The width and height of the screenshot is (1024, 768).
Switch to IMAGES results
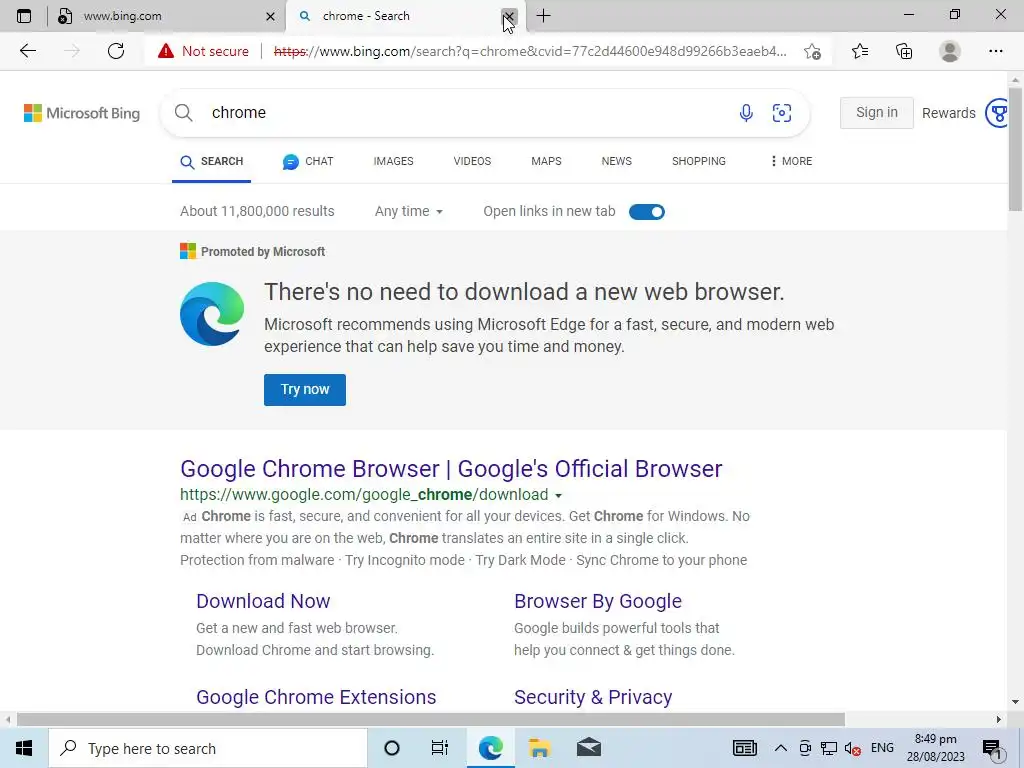(x=393, y=161)
